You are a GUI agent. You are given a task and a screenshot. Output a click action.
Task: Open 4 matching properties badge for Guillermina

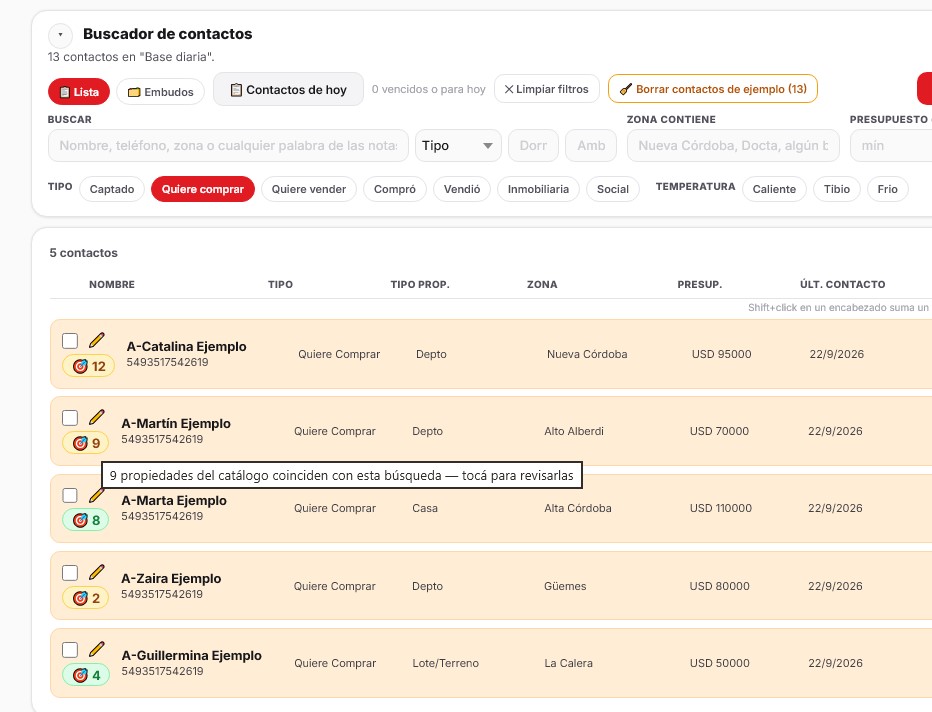pos(86,675)
